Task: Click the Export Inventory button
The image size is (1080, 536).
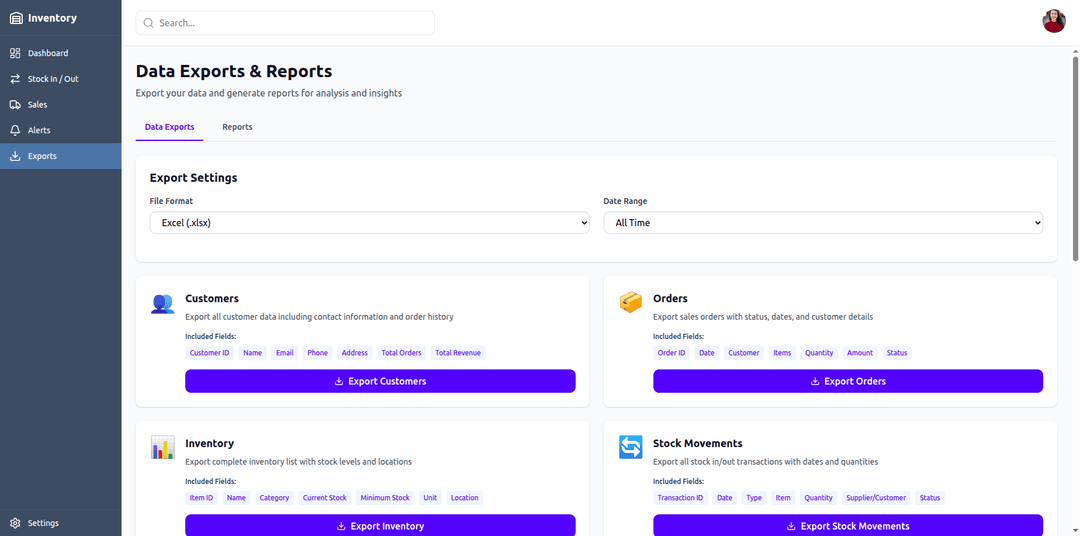Action: tap(380, 526)
